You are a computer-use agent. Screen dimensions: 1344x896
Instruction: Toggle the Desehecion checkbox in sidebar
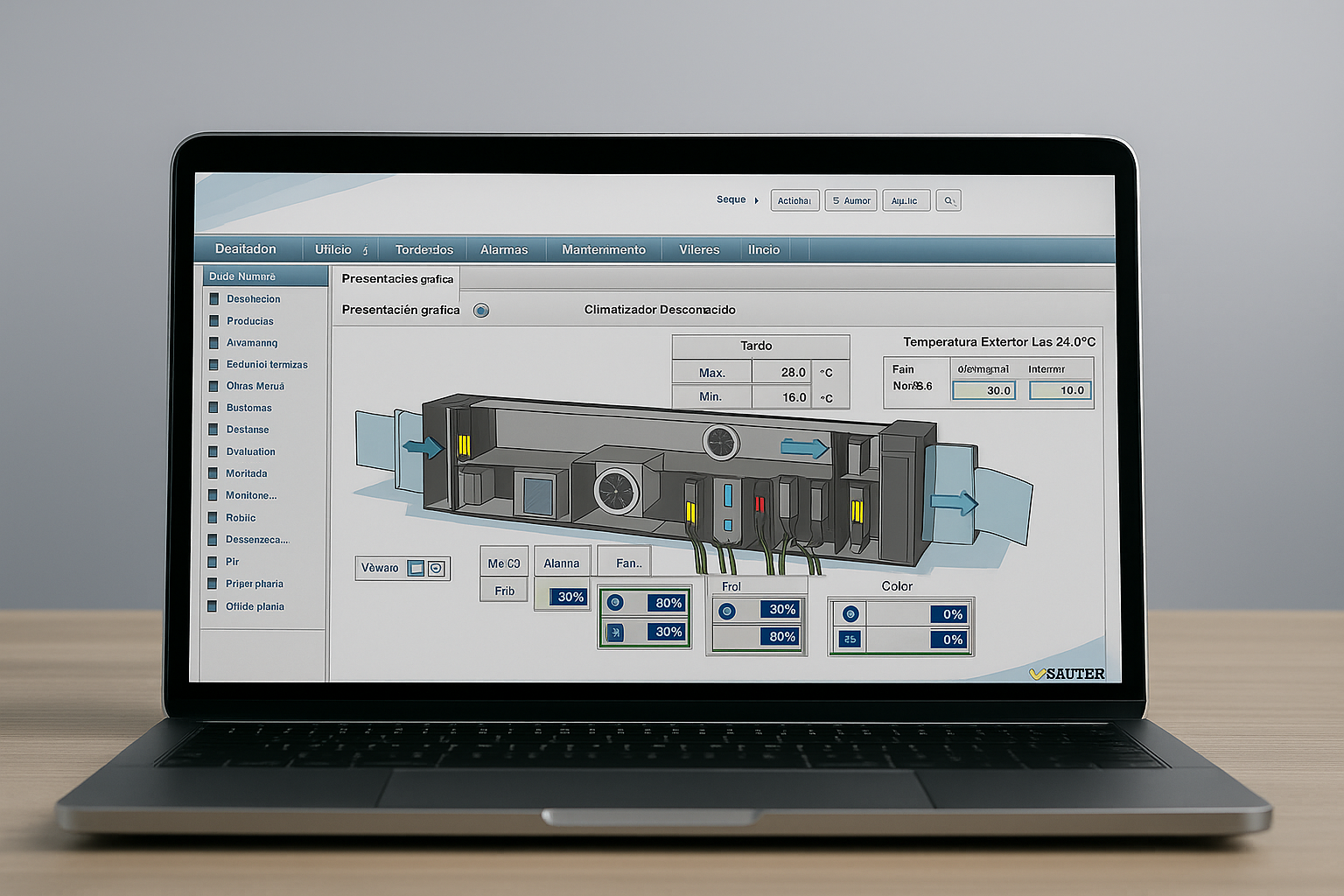point(214,299)
